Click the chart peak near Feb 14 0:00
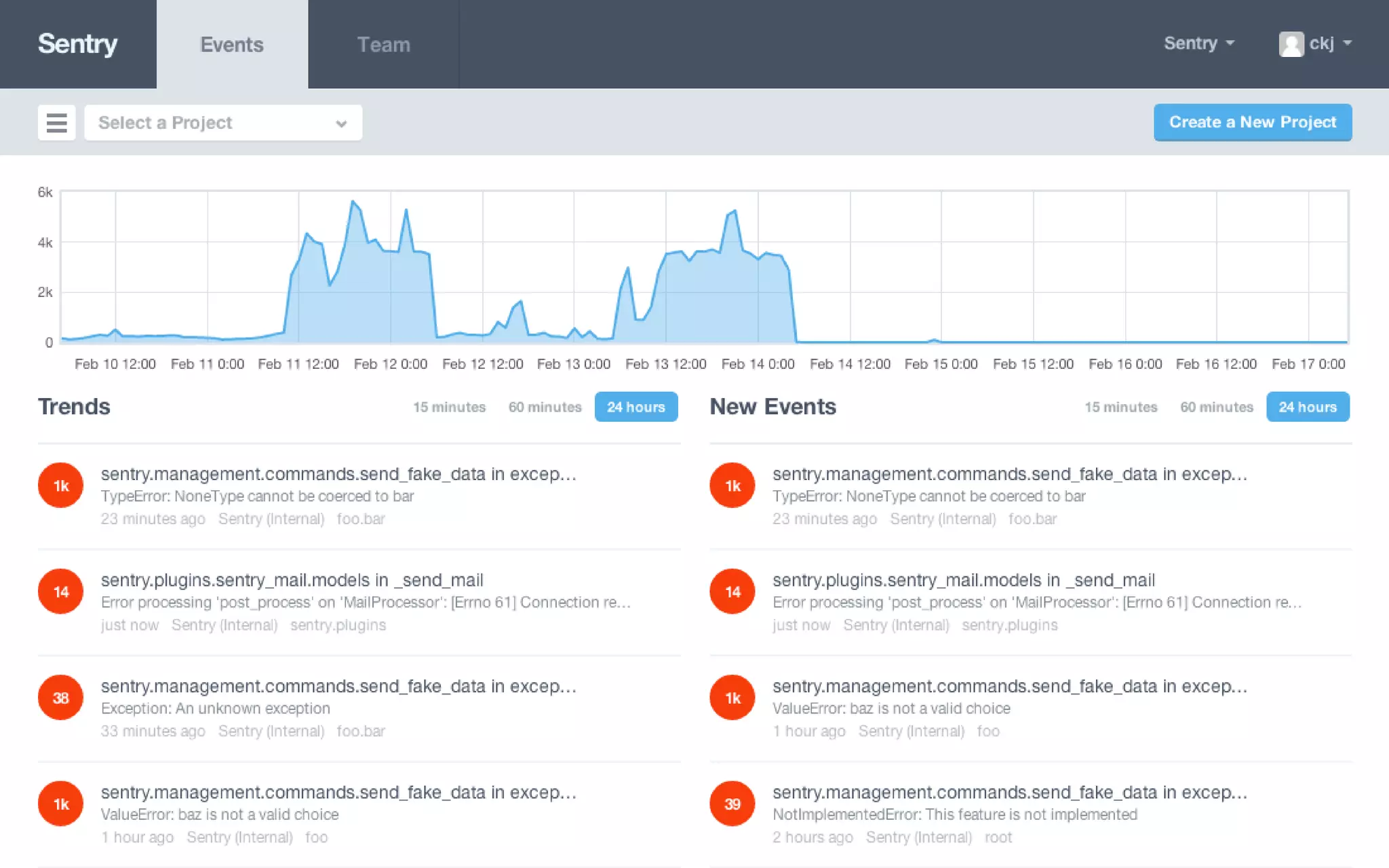The image size is (1389, 868). click(x=734, y=212)
